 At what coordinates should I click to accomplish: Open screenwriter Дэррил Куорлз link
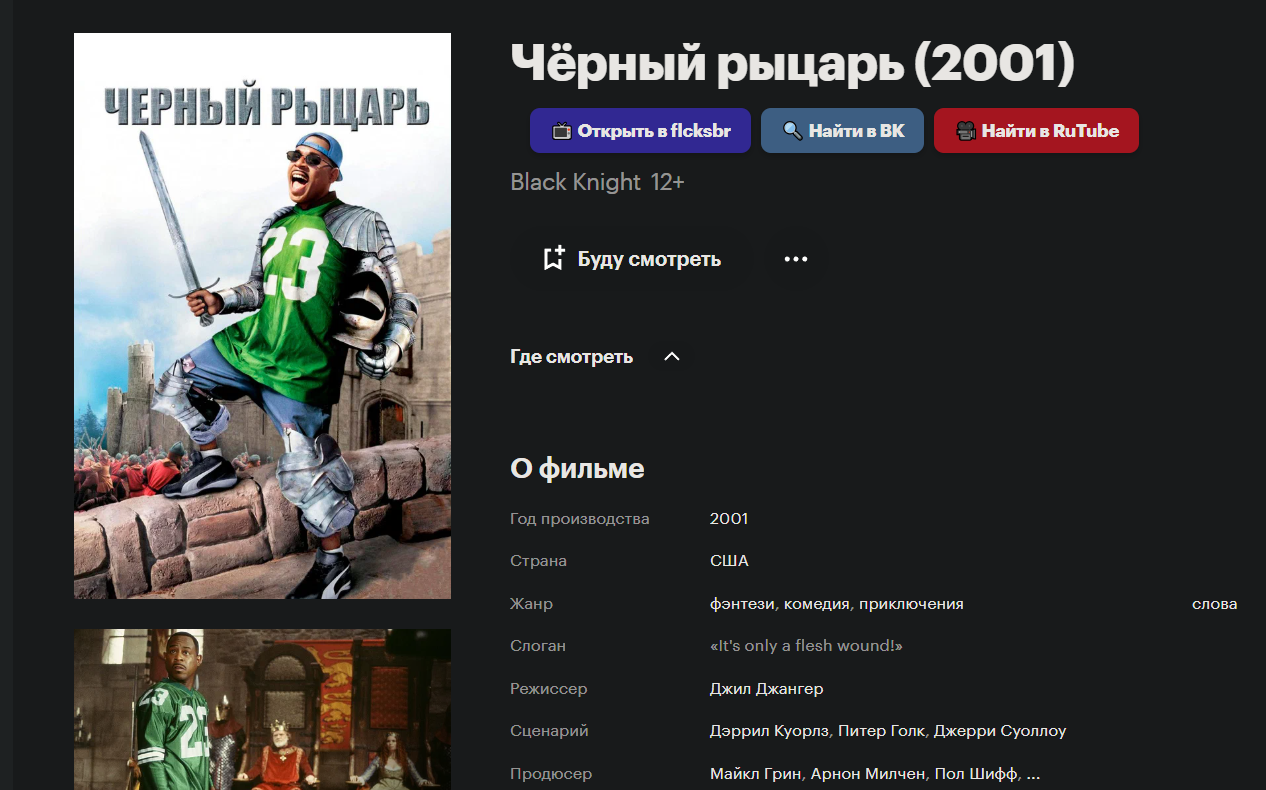point(770,731)
